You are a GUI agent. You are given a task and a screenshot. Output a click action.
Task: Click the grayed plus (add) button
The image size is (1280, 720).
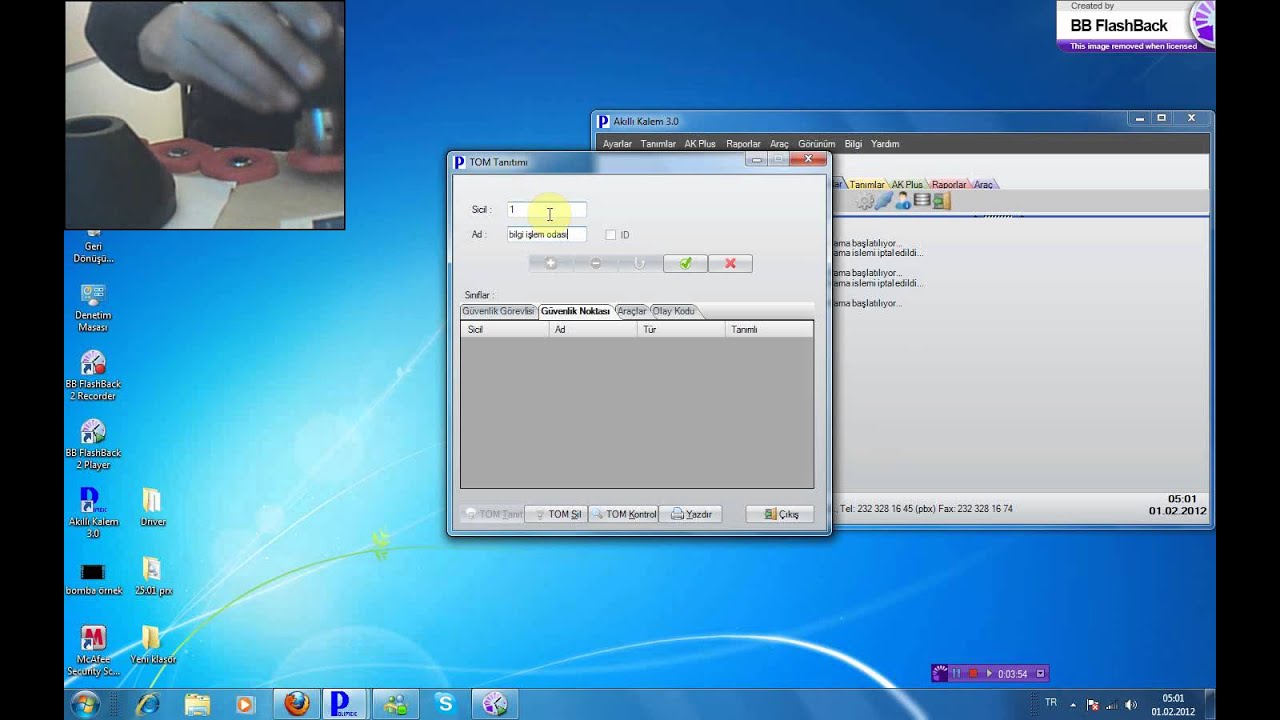(x=550, y=263)
